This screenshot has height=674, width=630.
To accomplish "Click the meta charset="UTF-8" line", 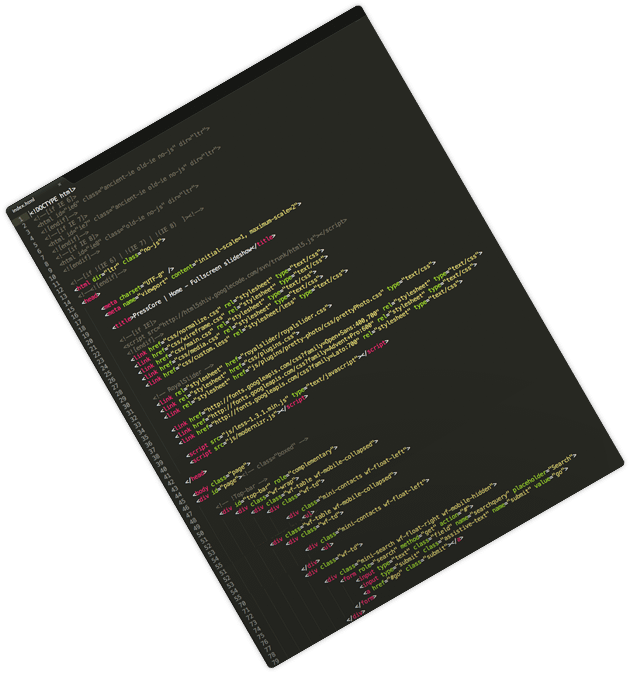I will [x=138, y=288].
